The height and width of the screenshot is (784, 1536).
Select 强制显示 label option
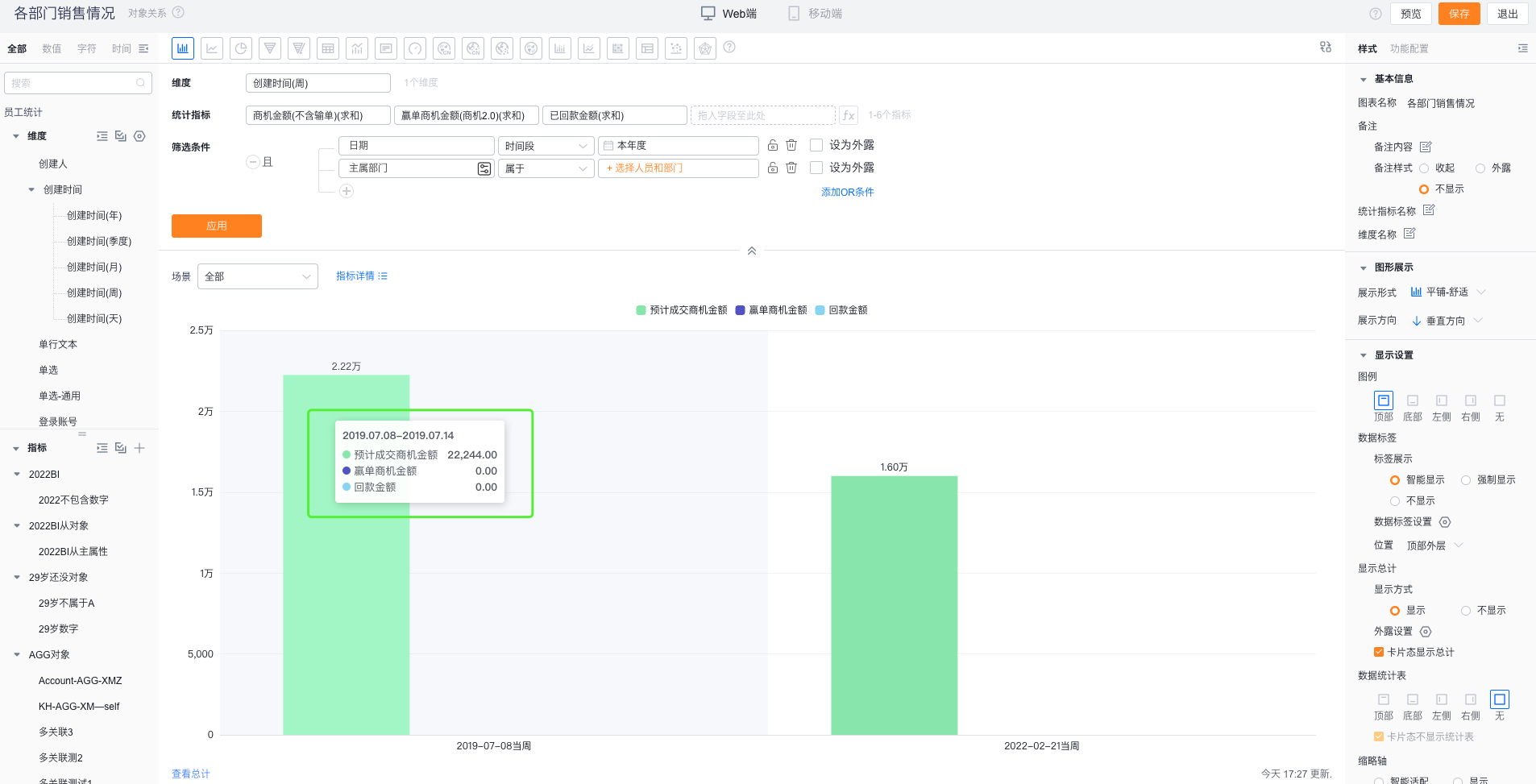(x=1466, y=480)
